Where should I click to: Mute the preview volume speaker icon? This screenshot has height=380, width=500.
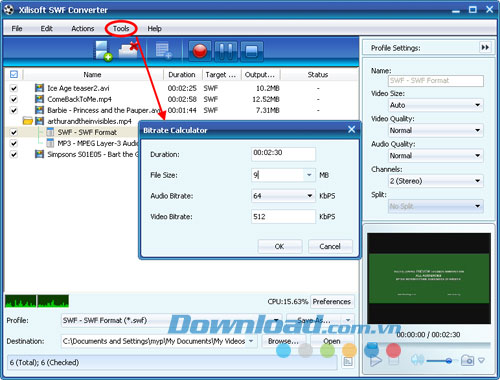pyautogui.click(x=417, y=360)
